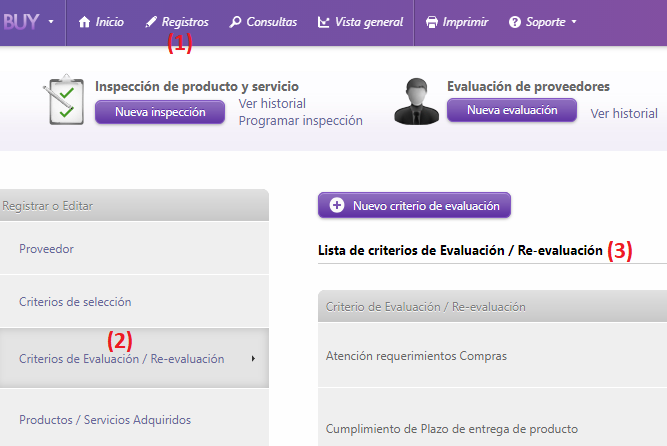Click the Nueva evaluación button

pyautogui.click(x=512, y=110)
